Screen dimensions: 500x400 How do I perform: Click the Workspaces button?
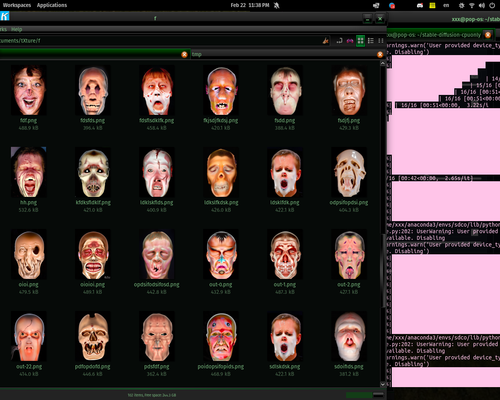[17, 5]
